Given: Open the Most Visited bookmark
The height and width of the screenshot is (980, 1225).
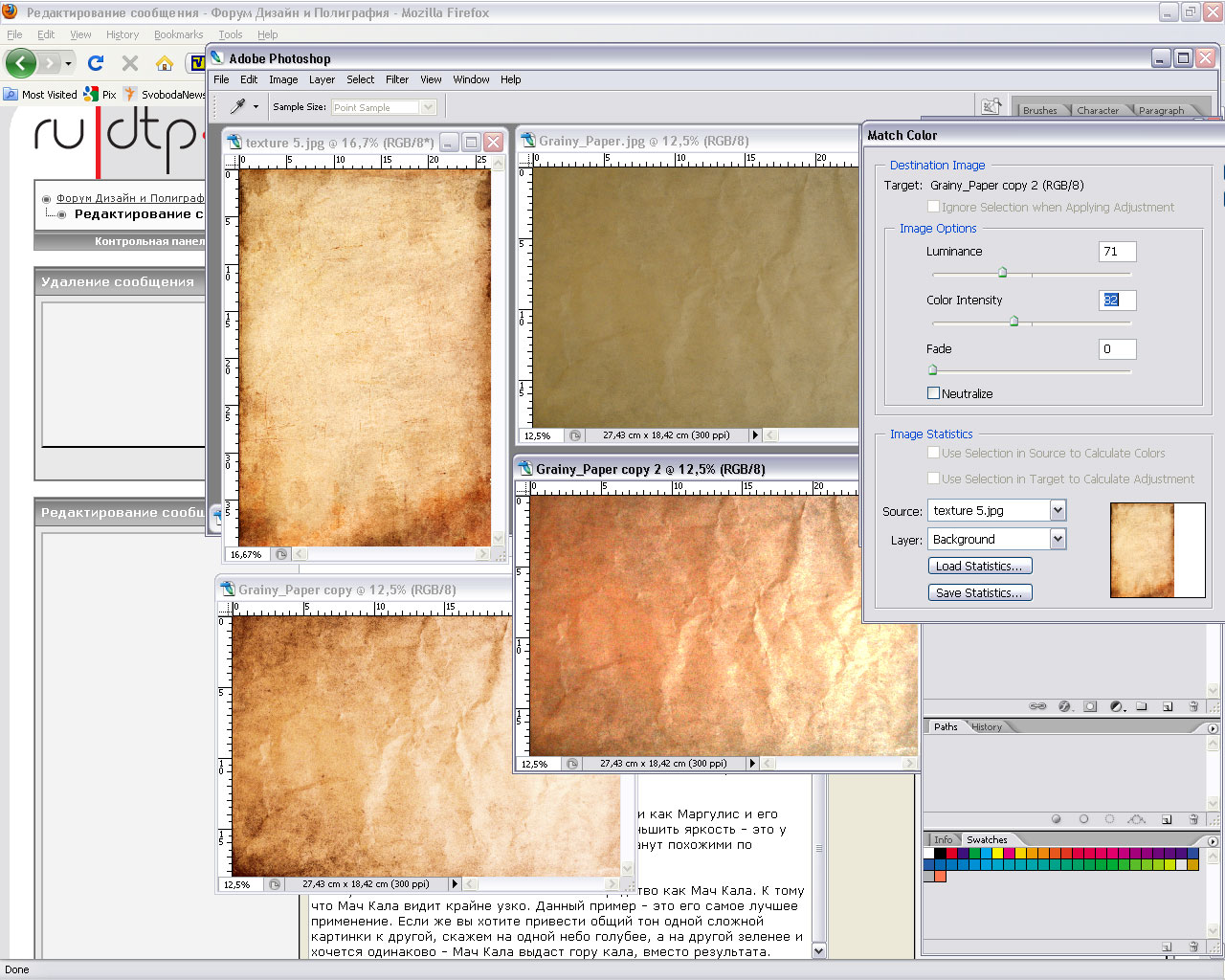Looking at the screenshot, I should coord(40,94).
